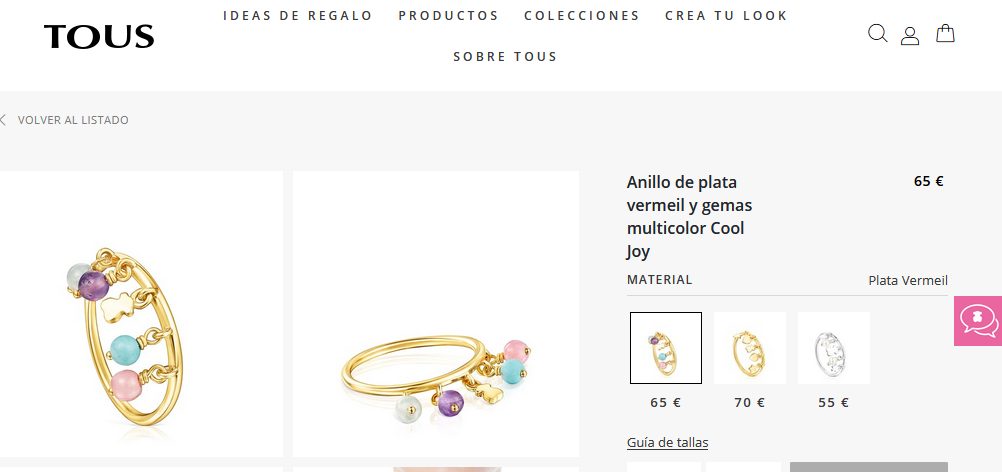
Task: Click the gray button below size guide
Action: (x=868, y=467)
